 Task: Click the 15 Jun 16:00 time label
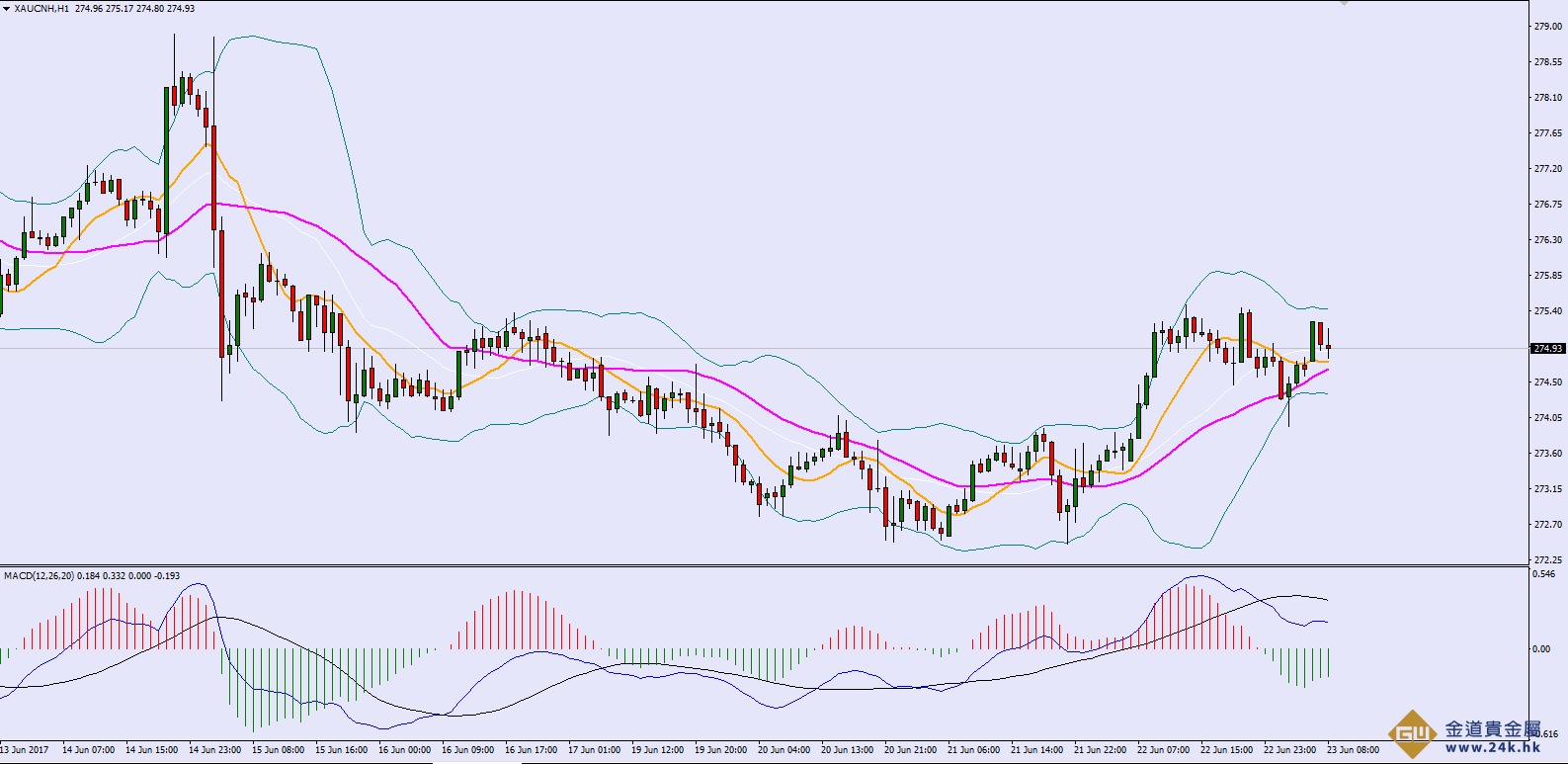tap(341, 750)
